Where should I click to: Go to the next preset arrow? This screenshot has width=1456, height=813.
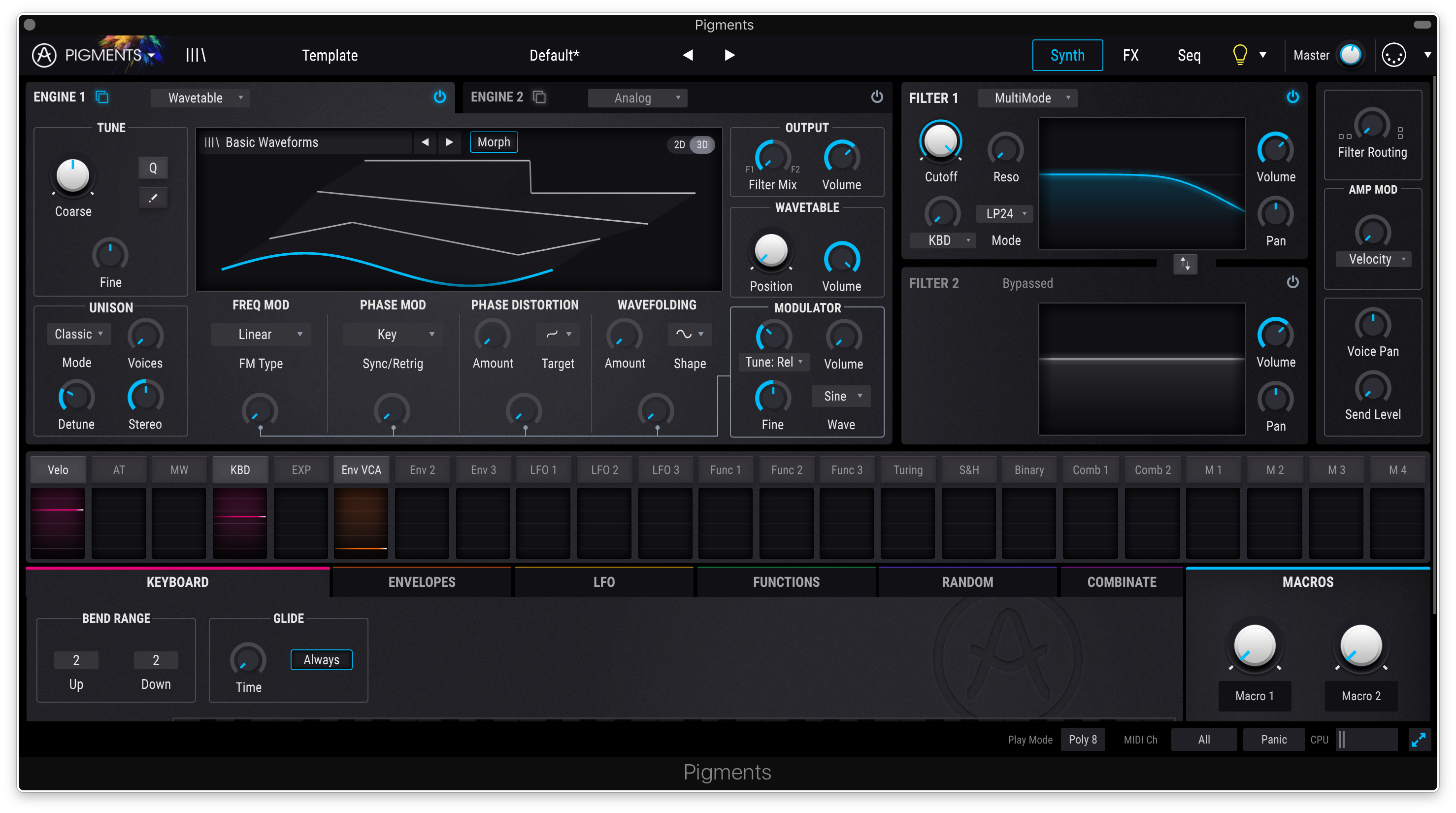click(x=729, y=55)
